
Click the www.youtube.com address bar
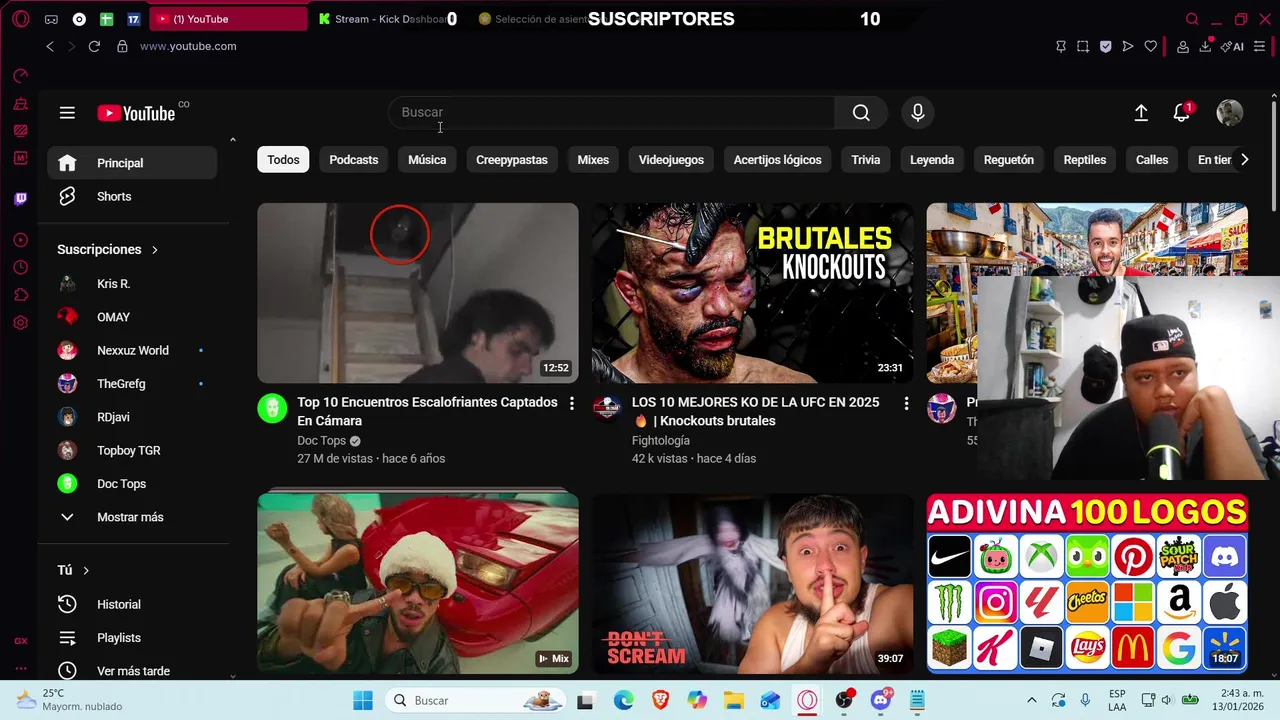click(x=188, y=46)
